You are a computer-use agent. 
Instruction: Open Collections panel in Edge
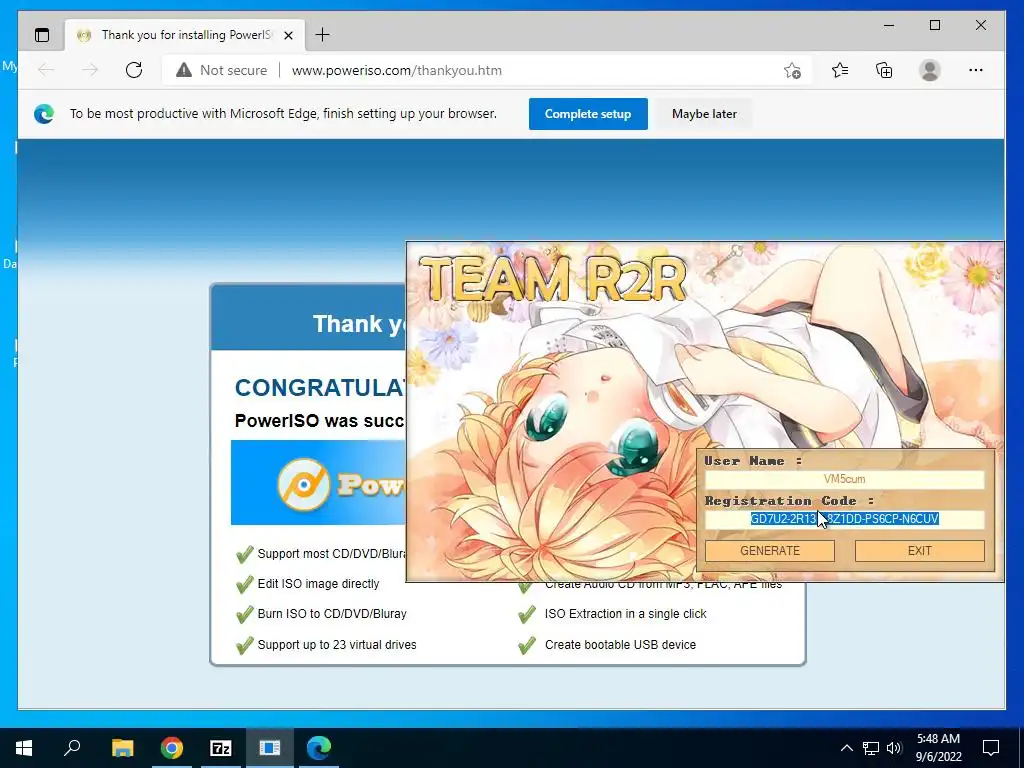pos(884,70)
